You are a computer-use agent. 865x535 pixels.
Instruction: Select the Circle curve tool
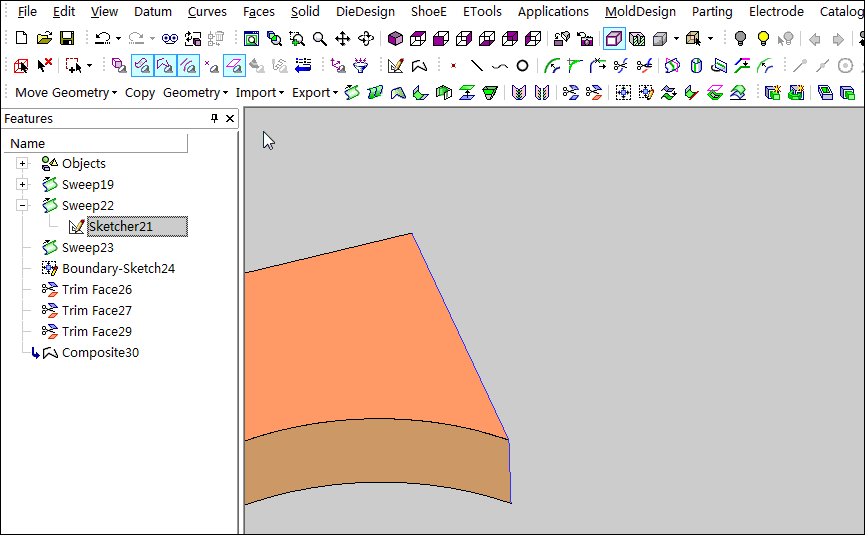pos(522,66)
